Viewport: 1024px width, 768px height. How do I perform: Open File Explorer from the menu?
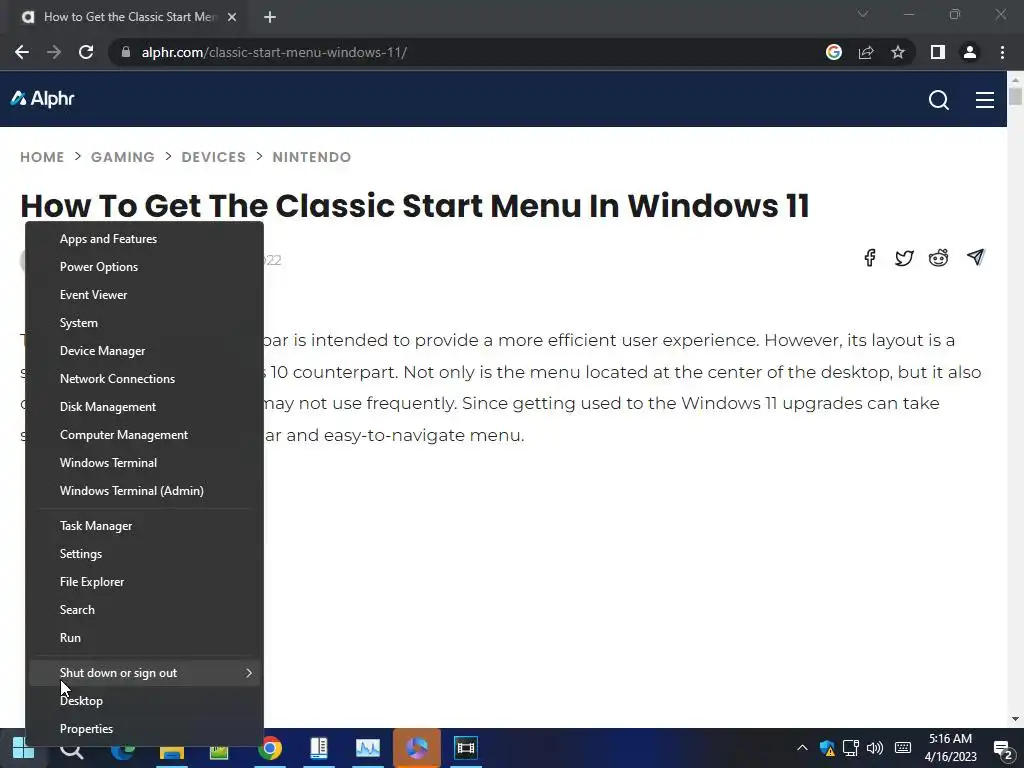[x=144, y=583]
